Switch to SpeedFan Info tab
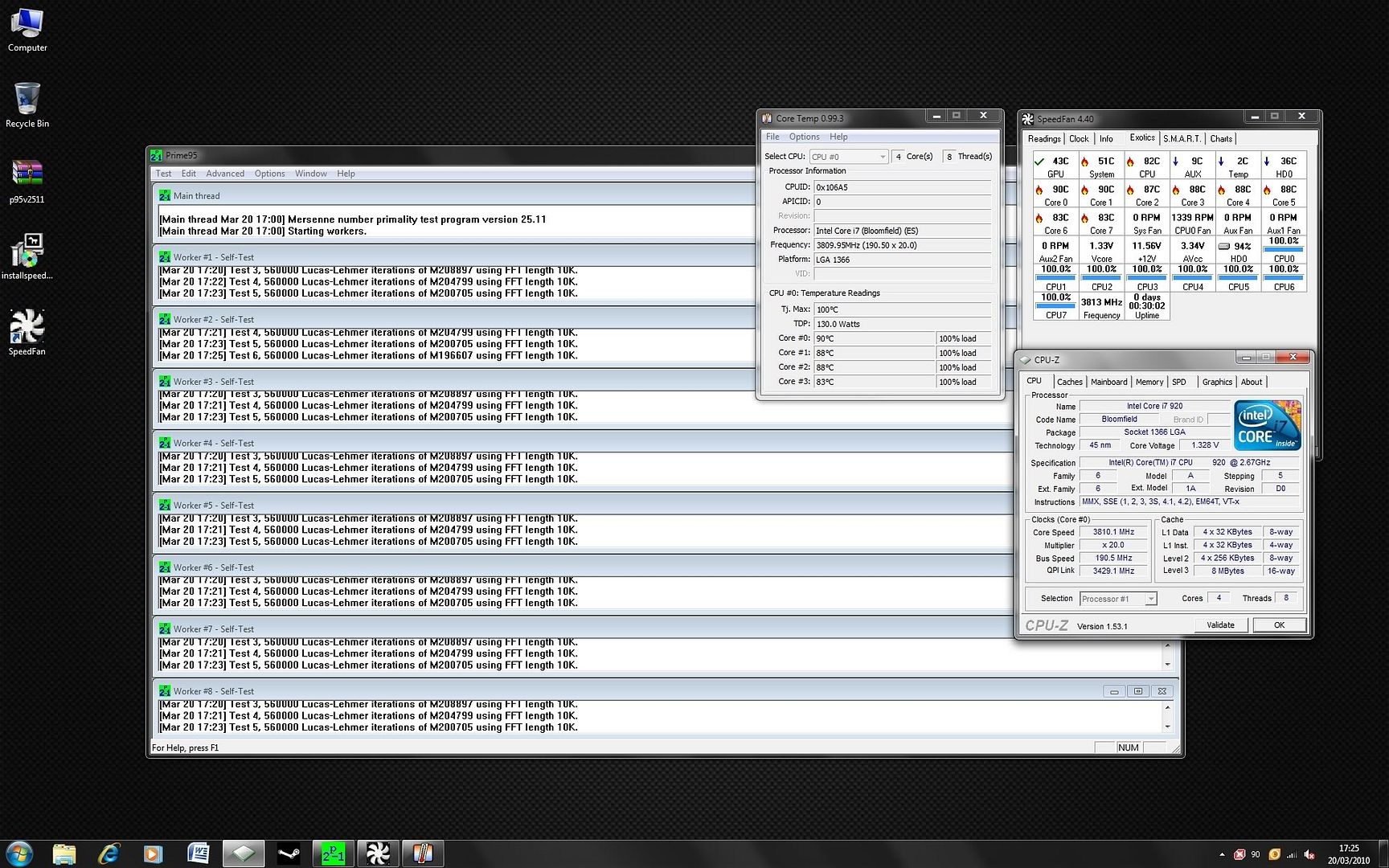This screenshot has height=868, width=1389. [1106, 139]
